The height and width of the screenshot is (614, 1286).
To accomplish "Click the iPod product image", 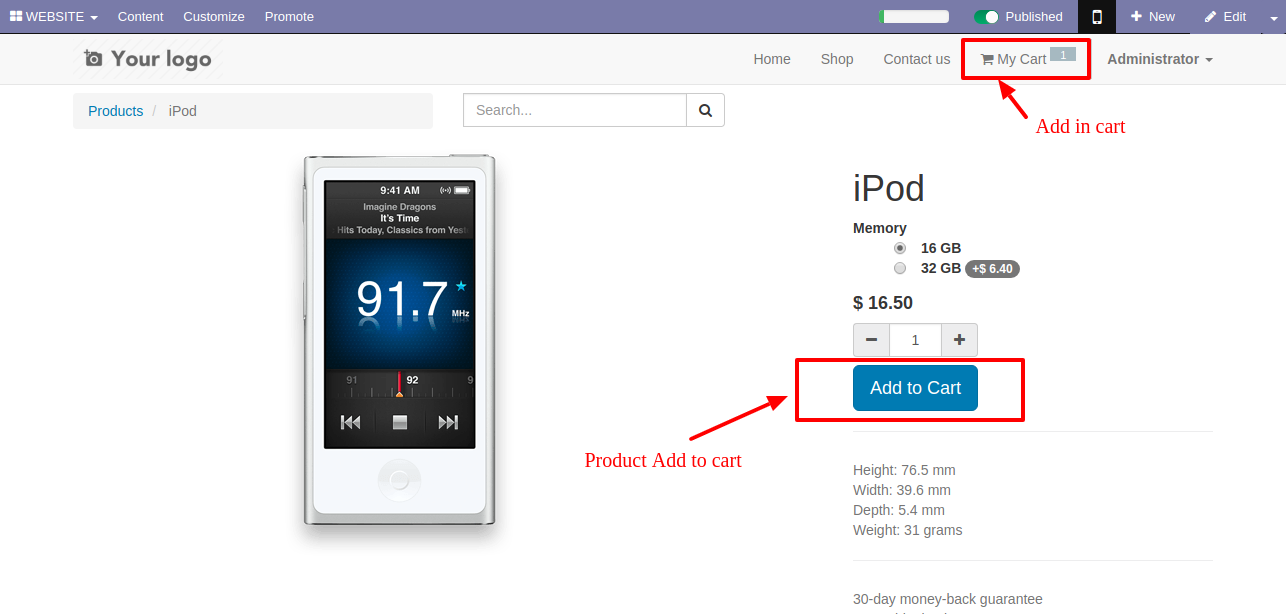I will coord(399,341).
